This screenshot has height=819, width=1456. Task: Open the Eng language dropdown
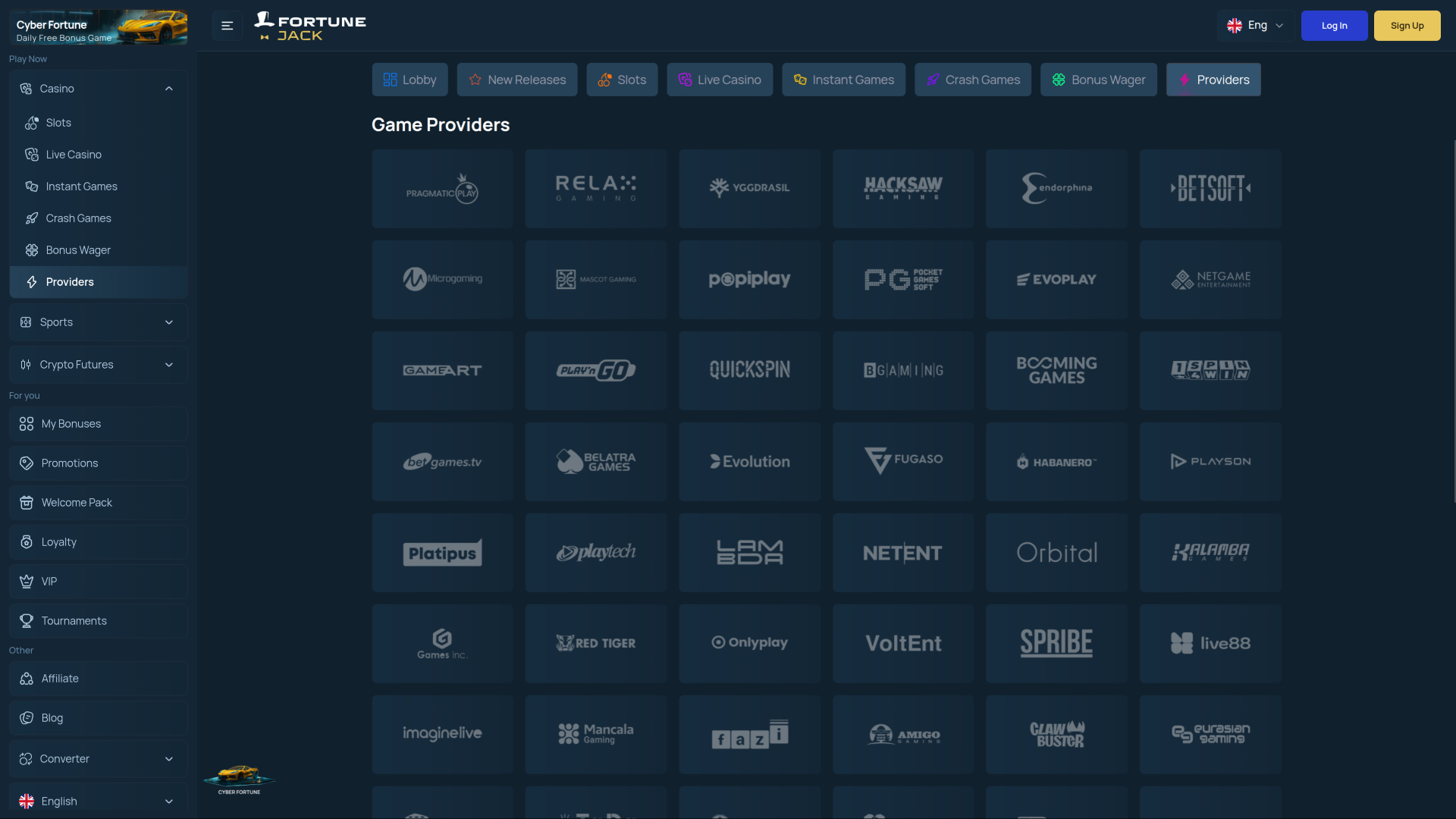(1255, 26)
